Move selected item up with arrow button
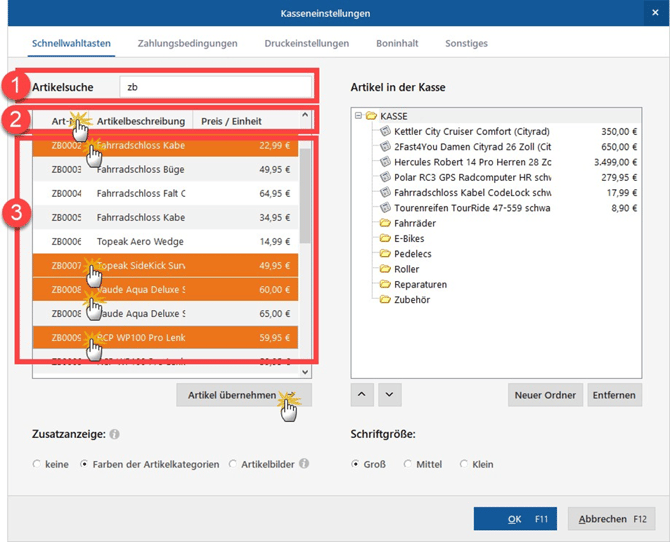Image resolution: width=670 pixels, height=542 pixels. 362,395
